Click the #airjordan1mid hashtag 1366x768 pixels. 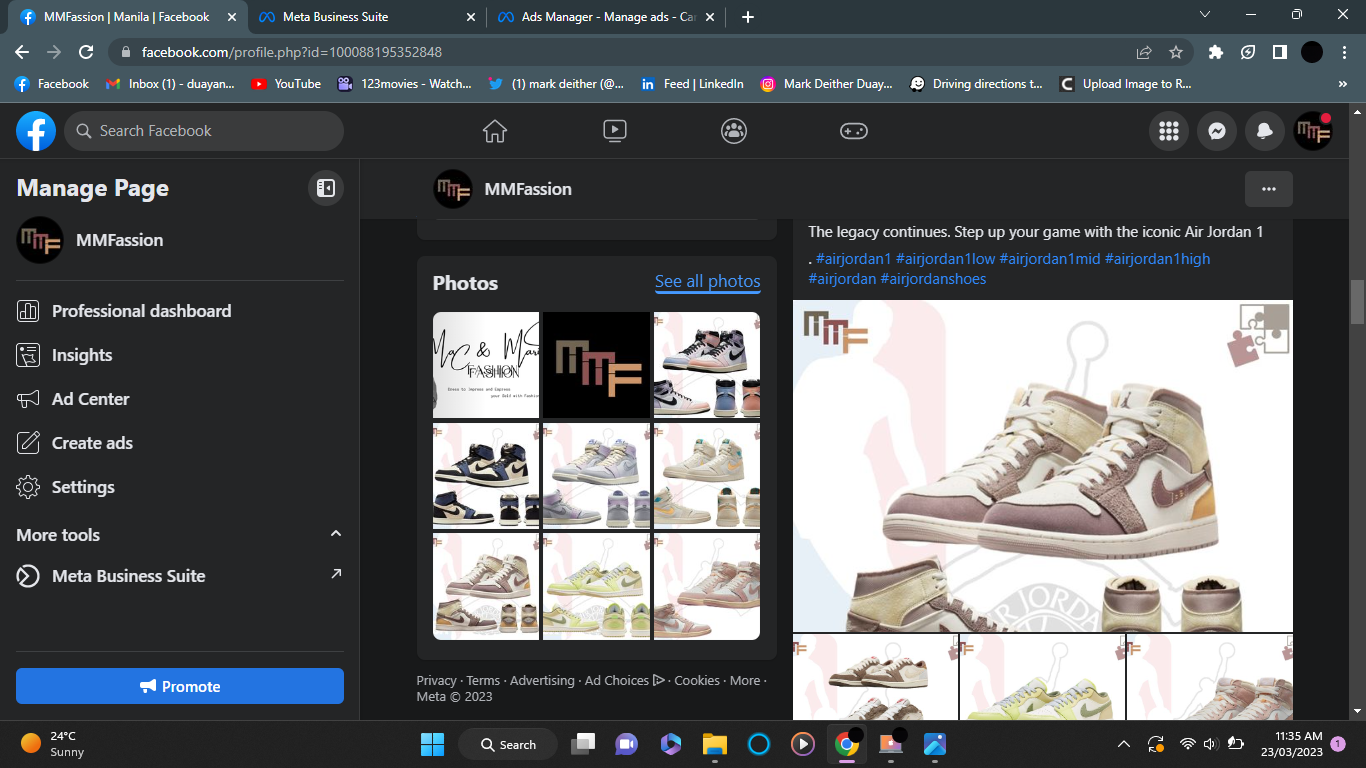coord(1050,259)
